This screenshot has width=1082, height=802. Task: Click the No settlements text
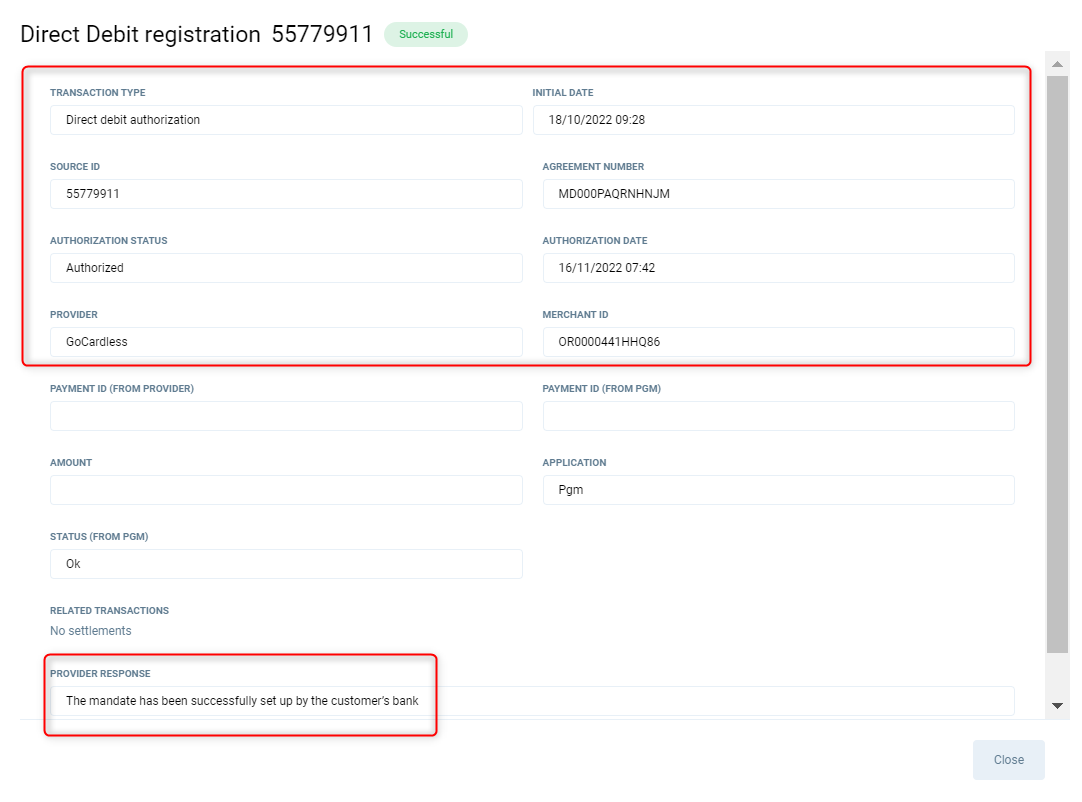tap(91, 631)
